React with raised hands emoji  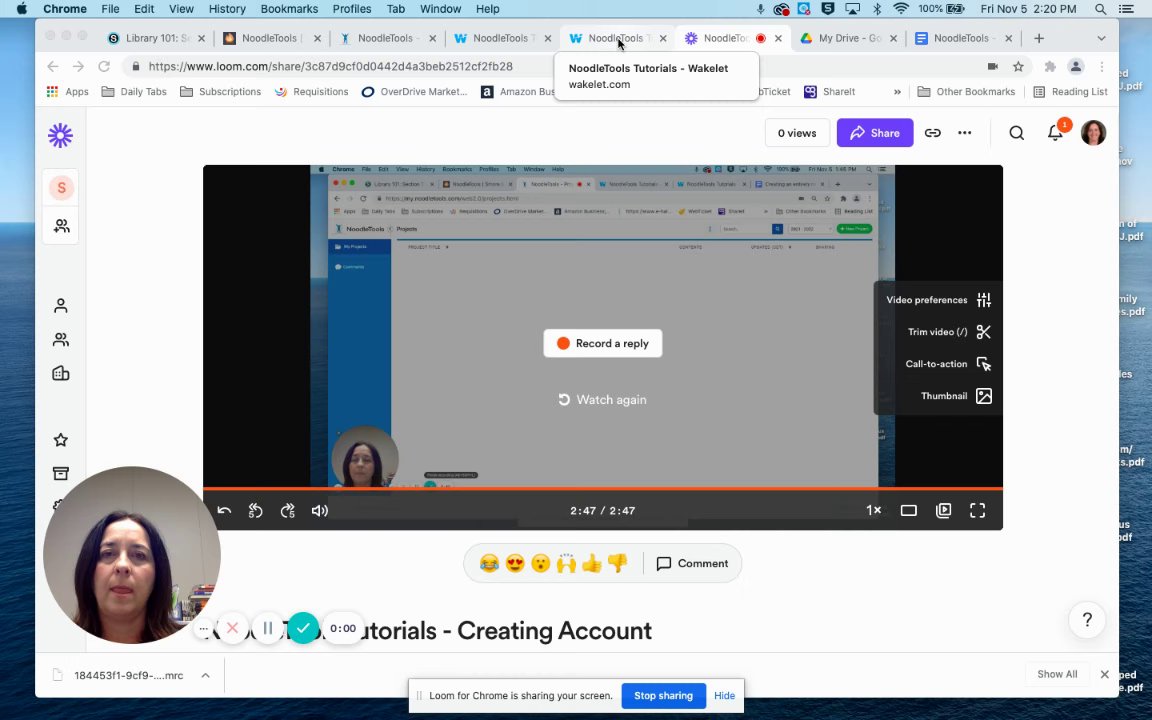click(566, 564)
